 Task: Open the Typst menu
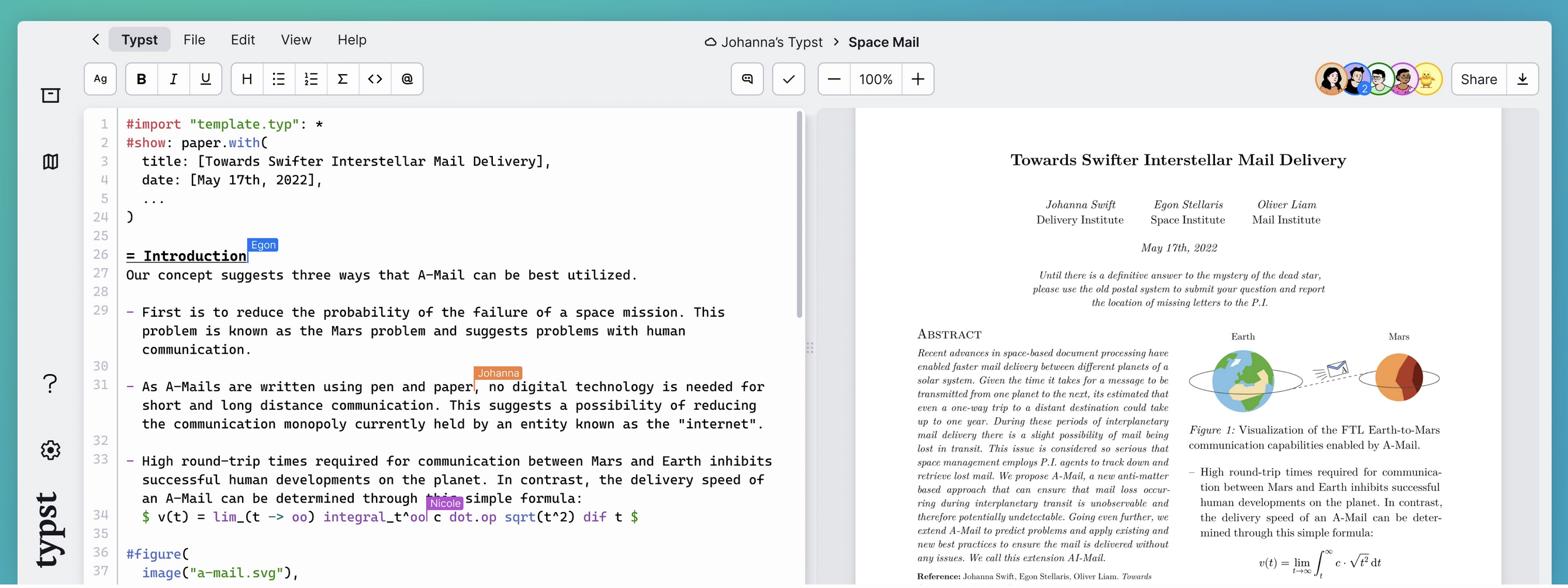[x=139, y=40]
